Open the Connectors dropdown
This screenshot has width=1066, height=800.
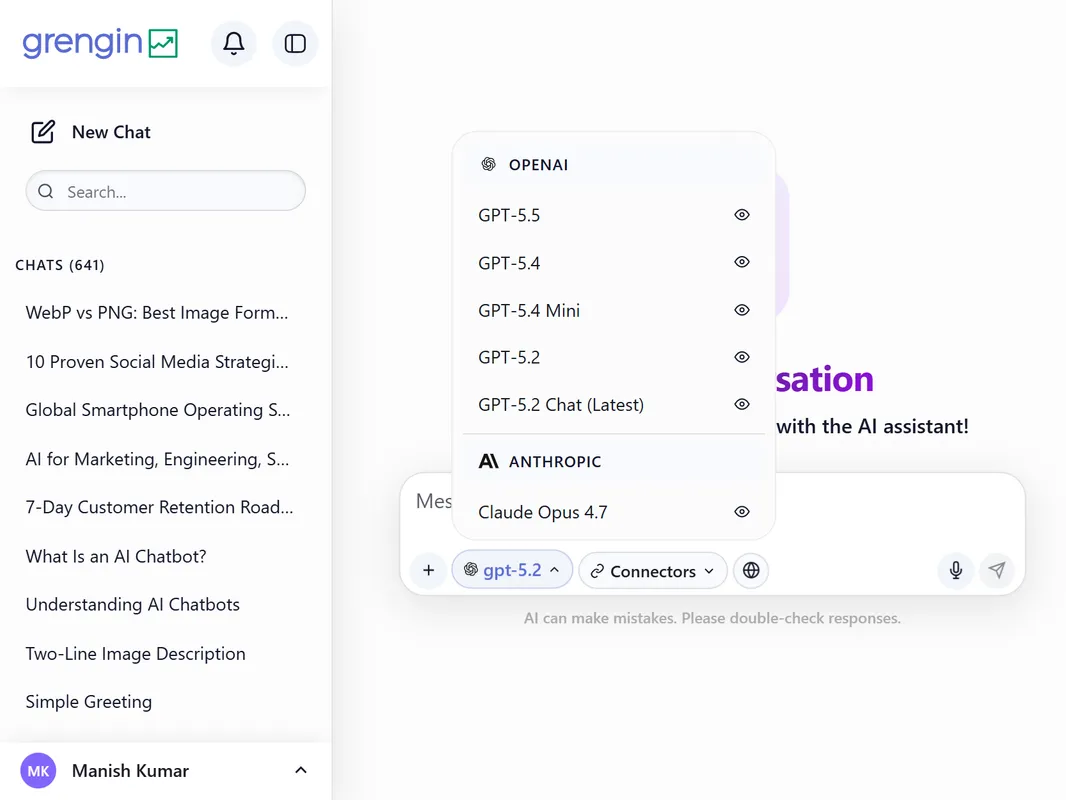653,571
